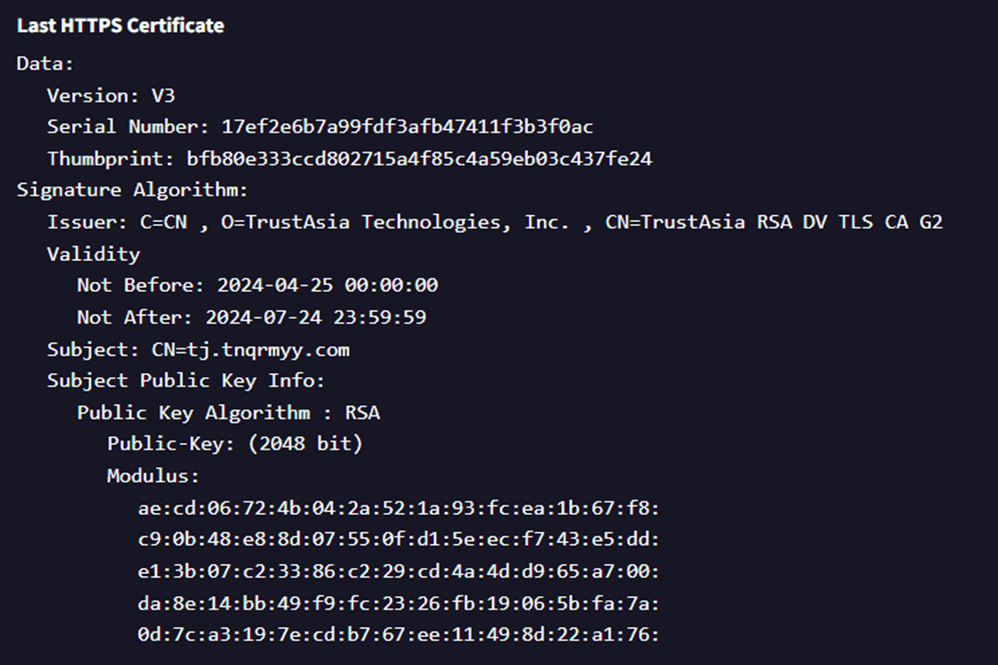Click the modulus row starting with ae:cd:06

pos(398,507)
